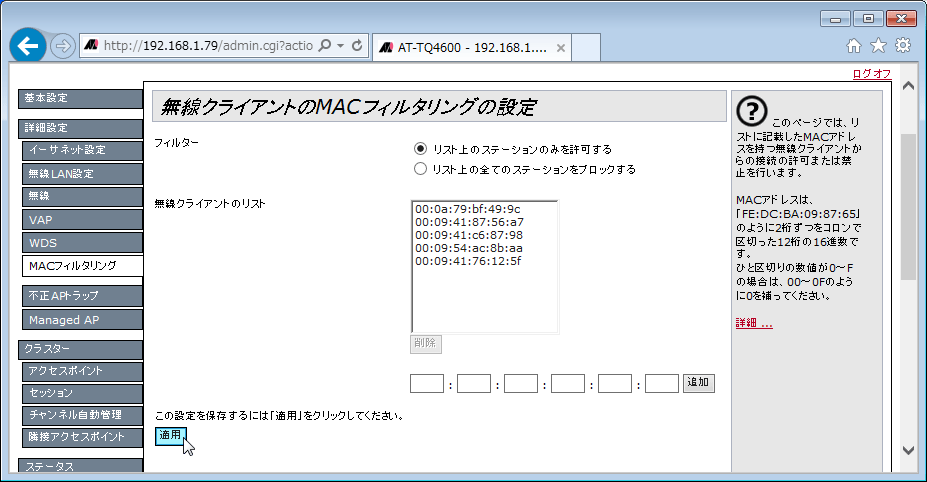Open favorites with the star icon
This screenshot has width=927, height=482.
pos(879,46)
